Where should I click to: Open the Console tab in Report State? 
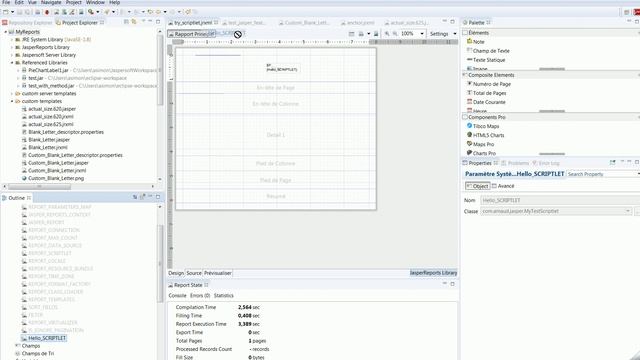177,296
